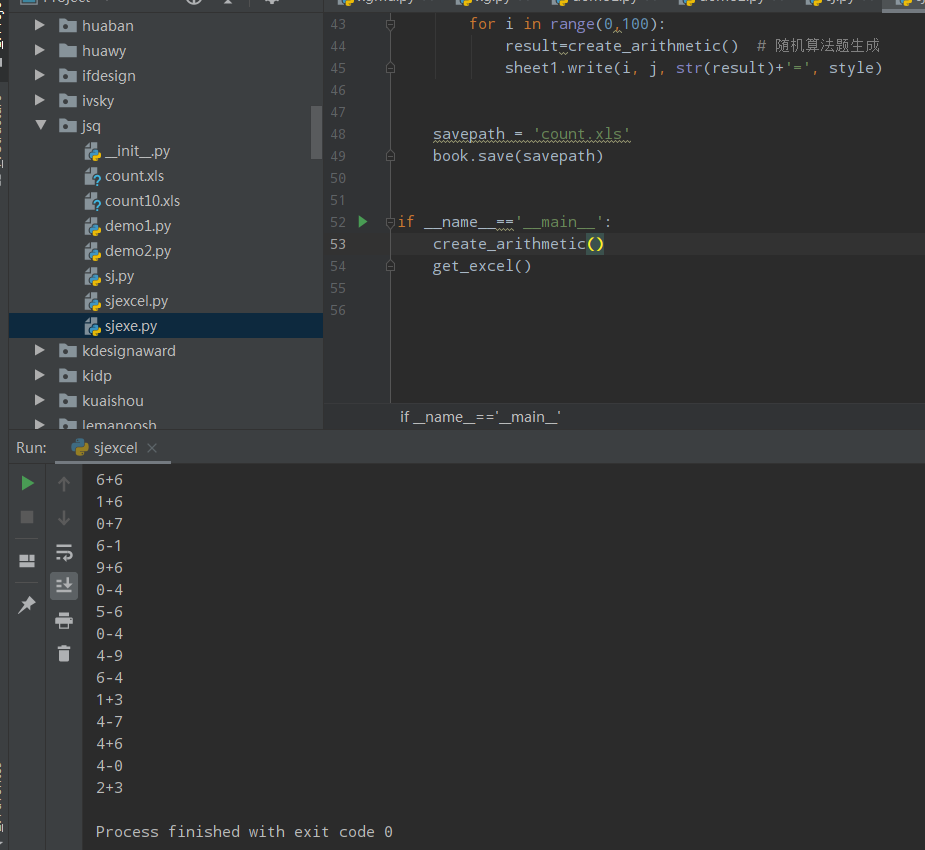The width and height of the screenshot is (925, 850).
Task: Expand the kuaishou folder
Action: (40, 401)
